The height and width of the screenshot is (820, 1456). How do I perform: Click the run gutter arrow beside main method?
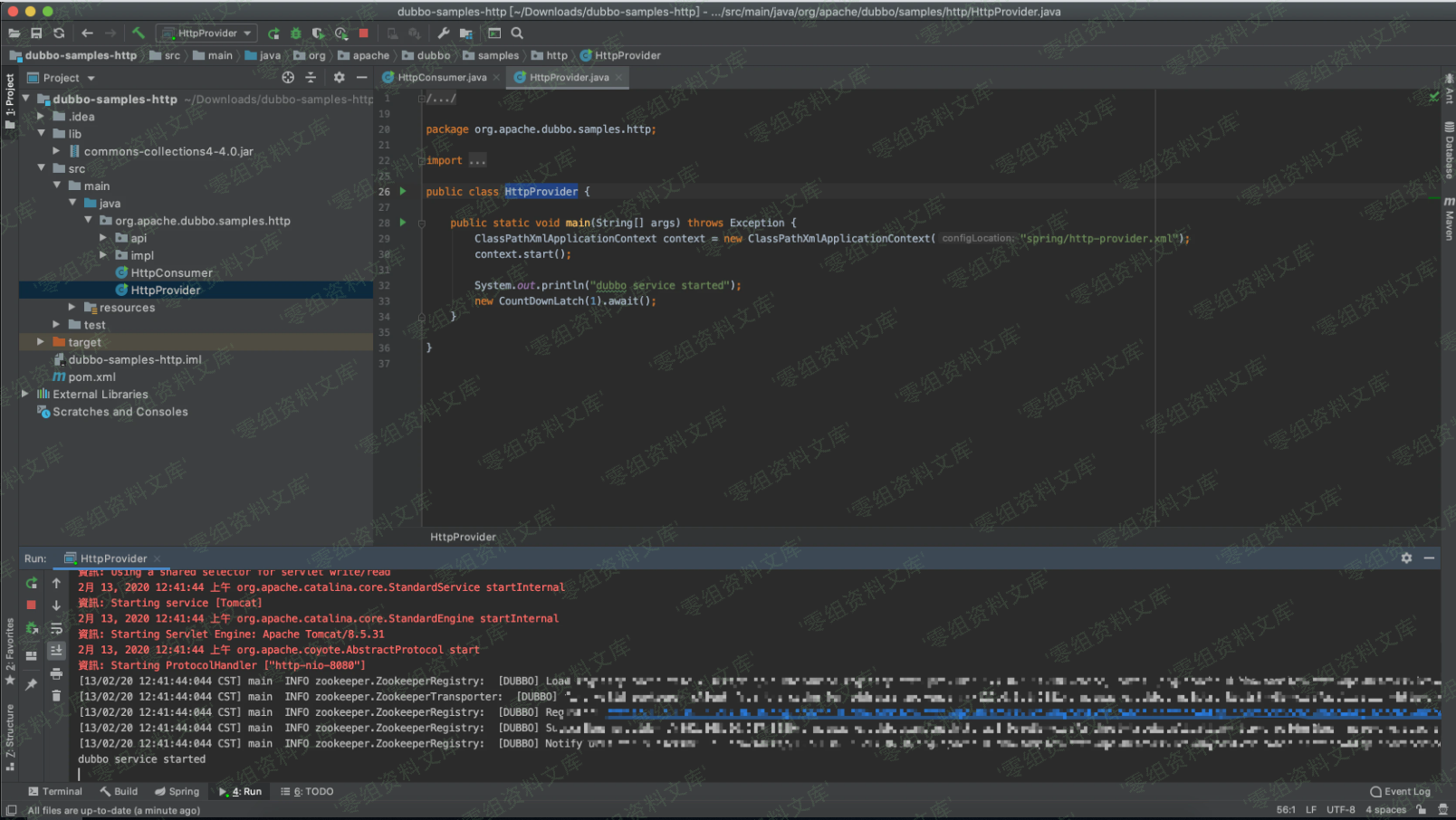[x=403, y=223]
